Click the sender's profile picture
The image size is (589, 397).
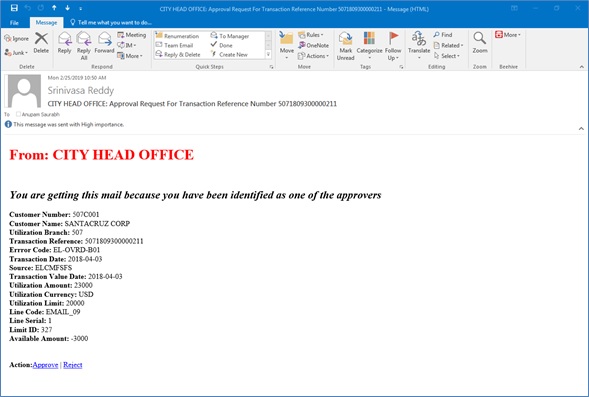click(24, 91)
